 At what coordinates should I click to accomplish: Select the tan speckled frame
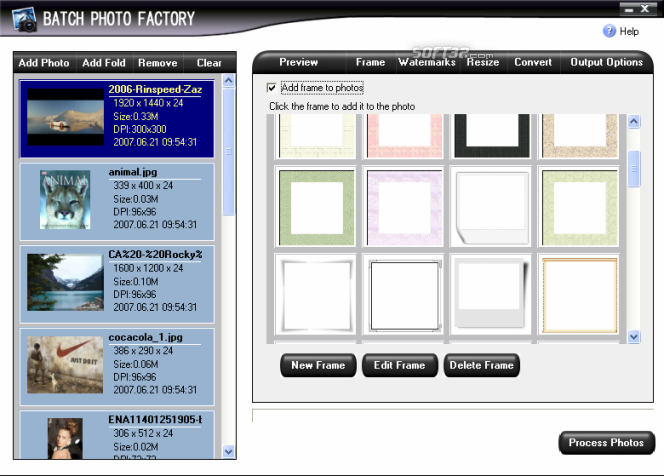point(579,136)
